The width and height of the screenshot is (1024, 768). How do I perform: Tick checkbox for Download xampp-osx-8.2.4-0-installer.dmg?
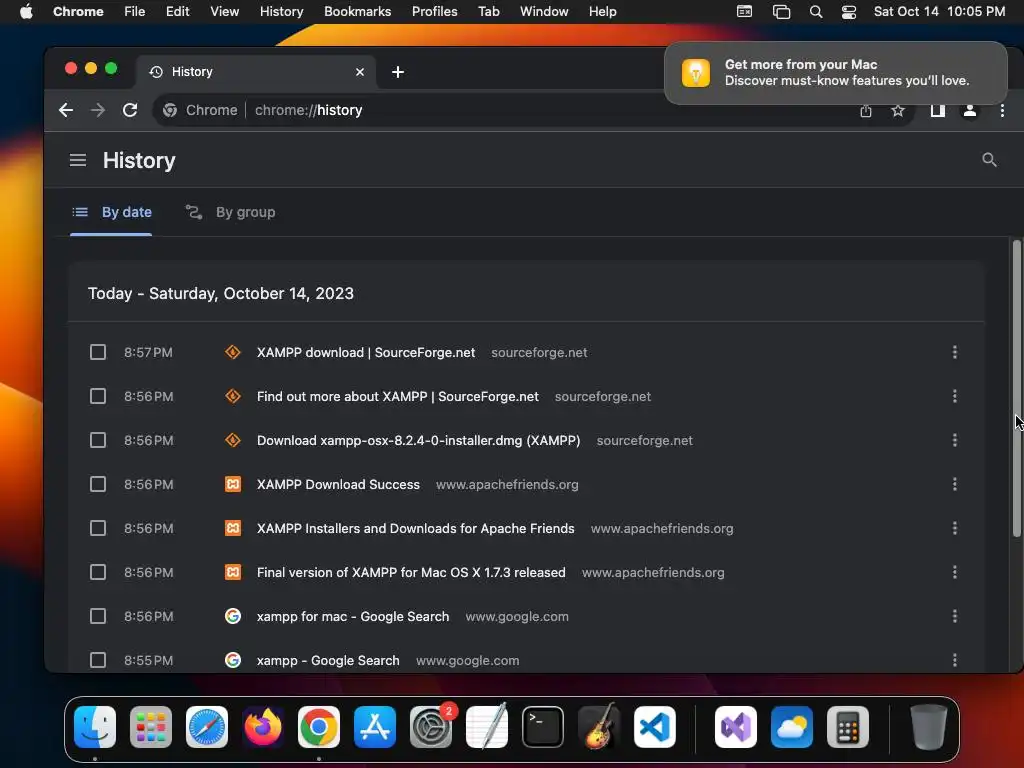pos(98,440)
